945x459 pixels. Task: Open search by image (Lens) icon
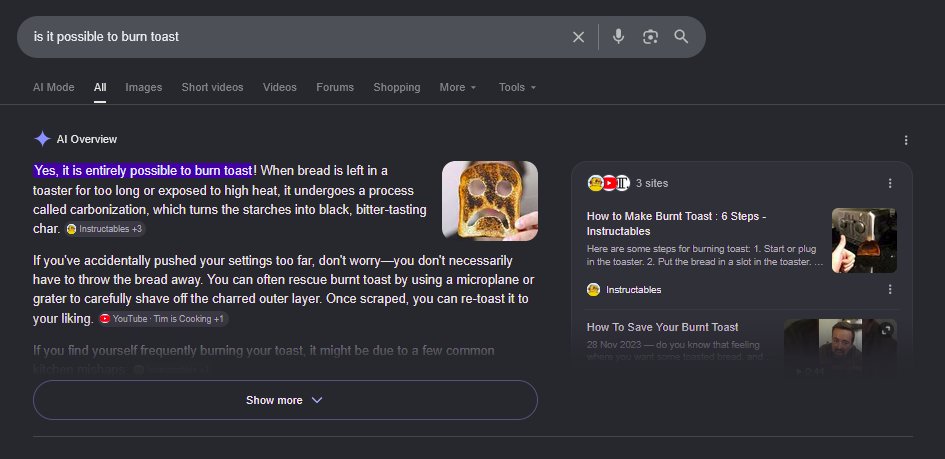(650, 37)
